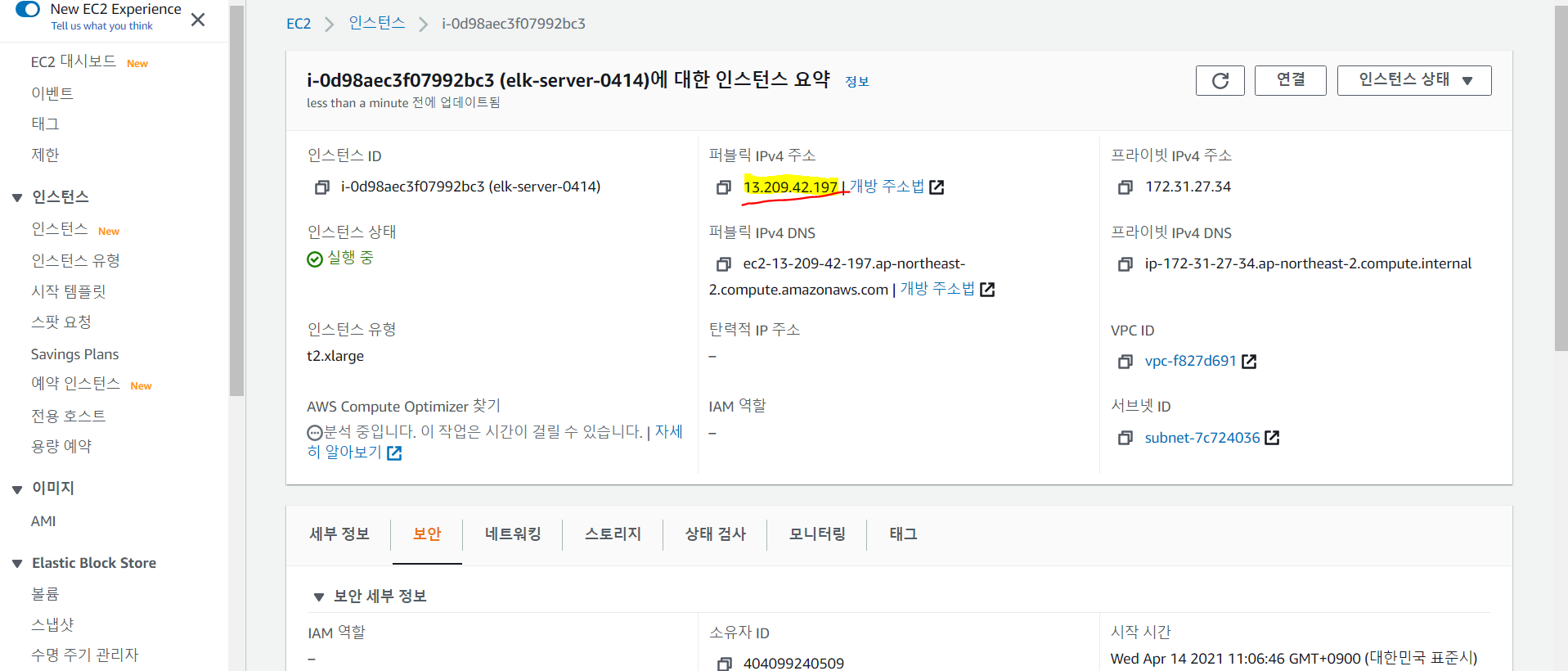Open 개방 주소법 link after public DNS
This screenshot has height=671, width=1568.
coord(937,289)
